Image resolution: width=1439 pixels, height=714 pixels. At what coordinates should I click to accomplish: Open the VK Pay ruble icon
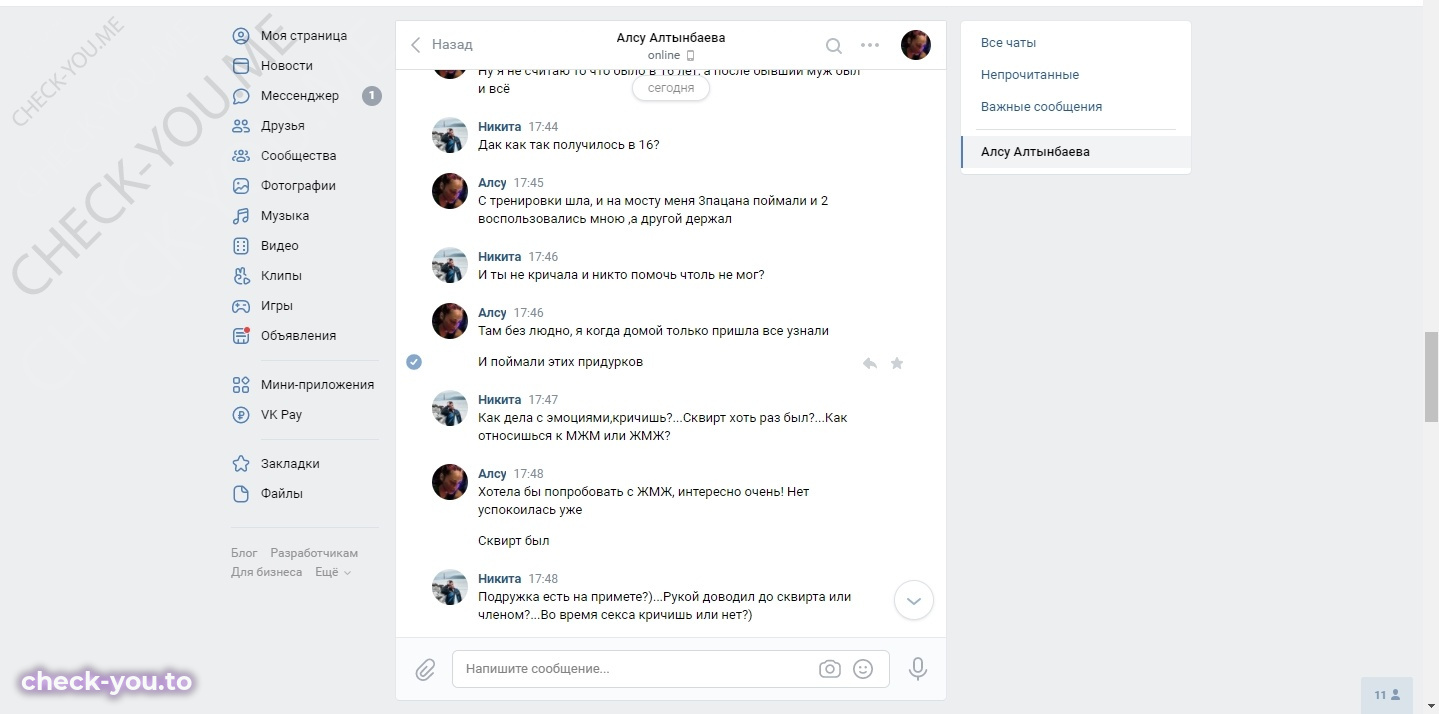pos(241,415)
